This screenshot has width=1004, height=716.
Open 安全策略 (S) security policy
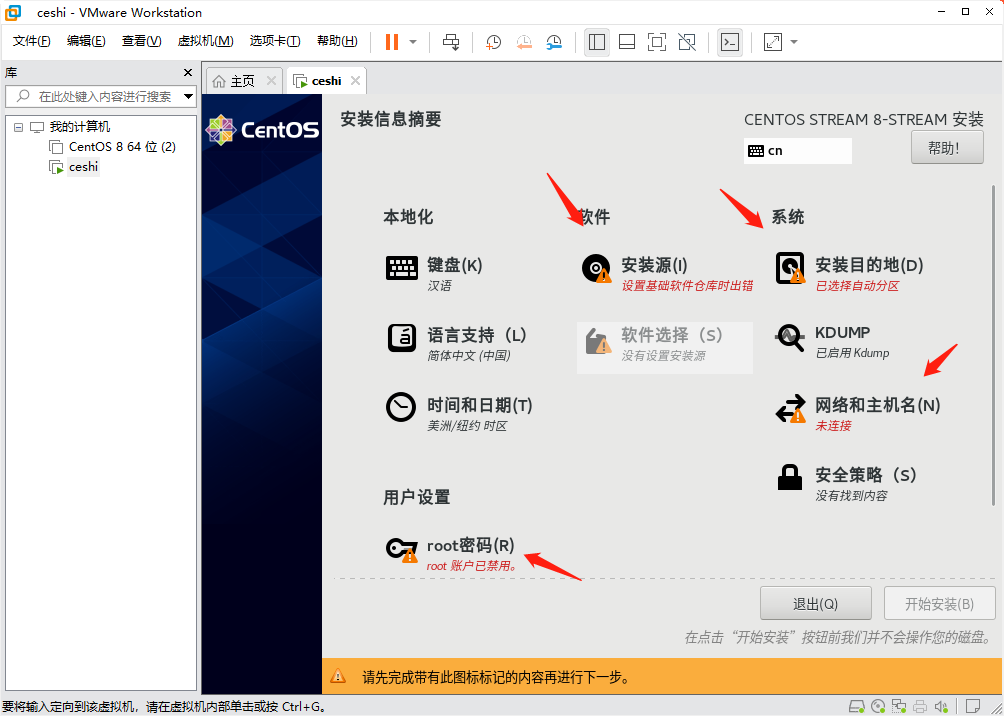click(846, 484)
